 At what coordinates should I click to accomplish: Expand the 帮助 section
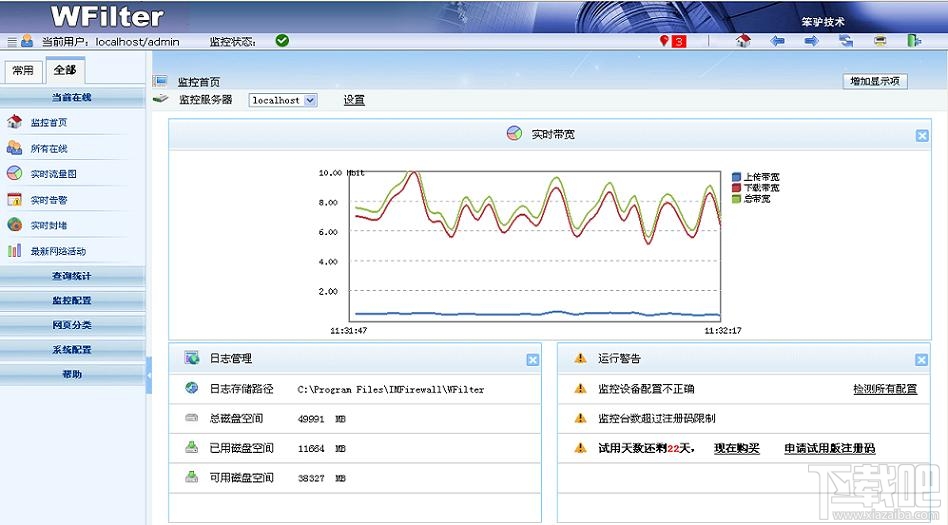[72, 374]
